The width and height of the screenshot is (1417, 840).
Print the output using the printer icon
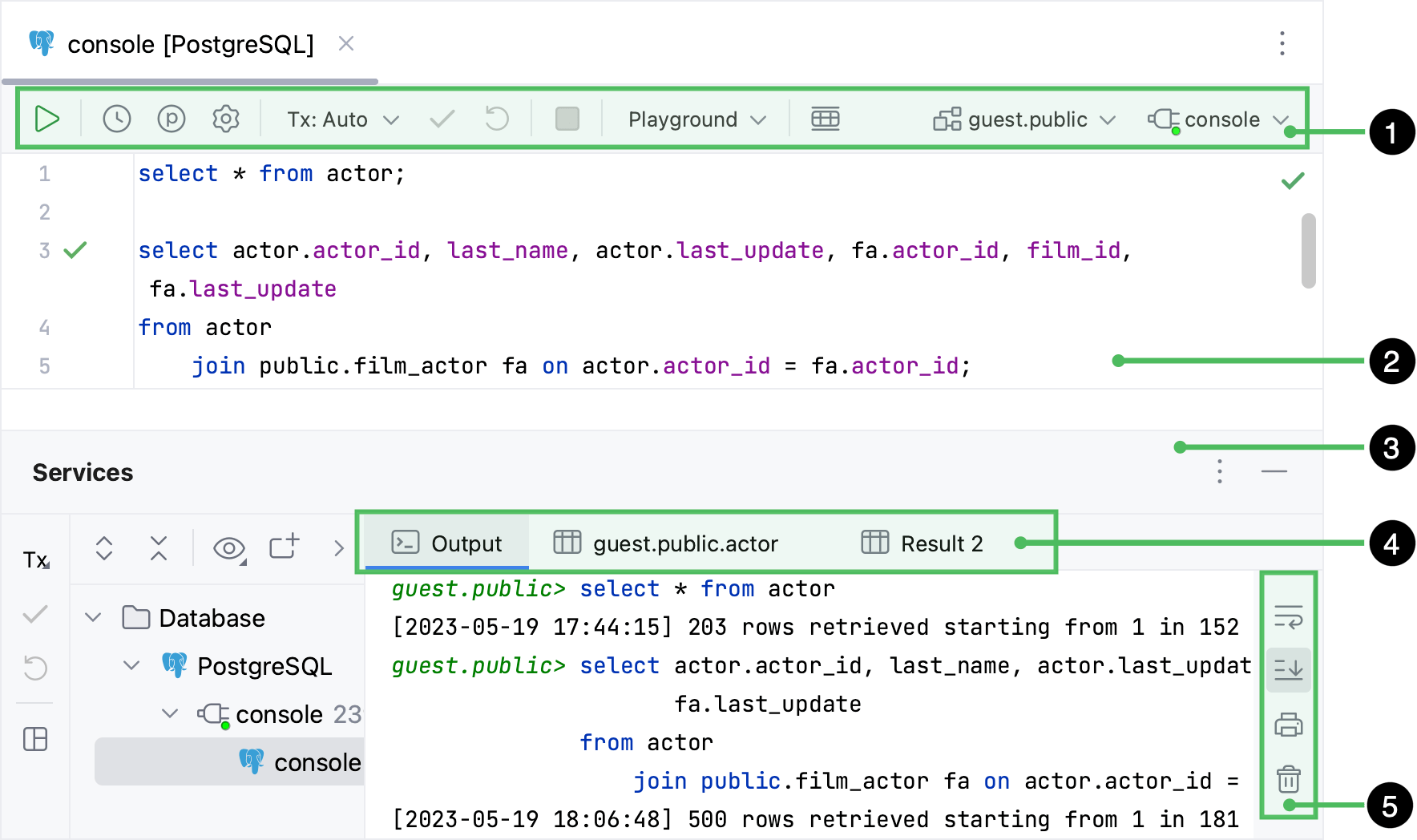[x=1287, y=724]
